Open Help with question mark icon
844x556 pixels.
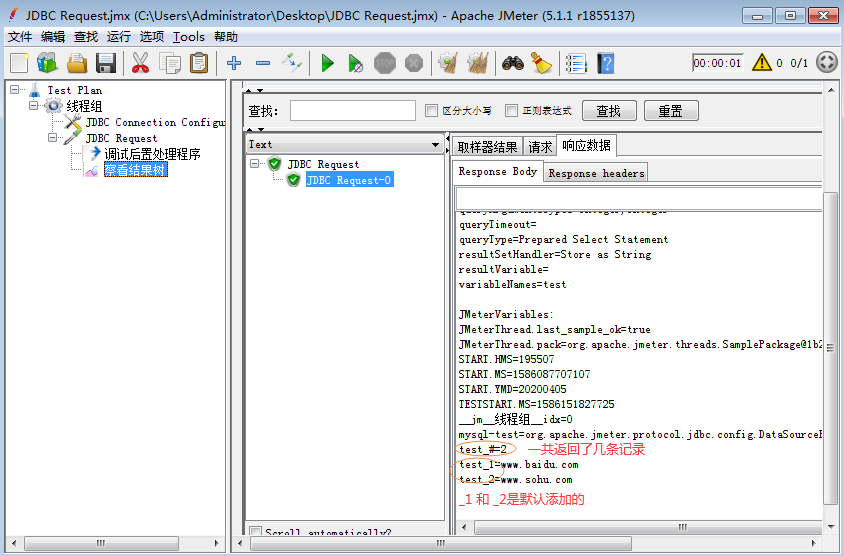click(606, 63)
